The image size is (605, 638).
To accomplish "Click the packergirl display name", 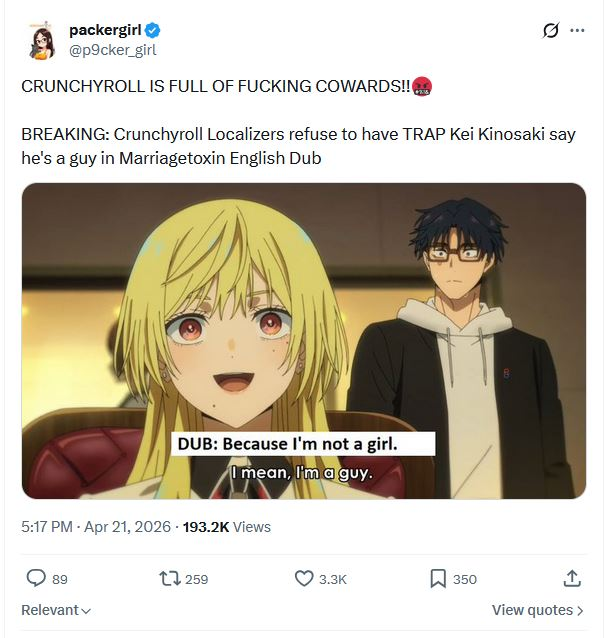I will point(105,30).
